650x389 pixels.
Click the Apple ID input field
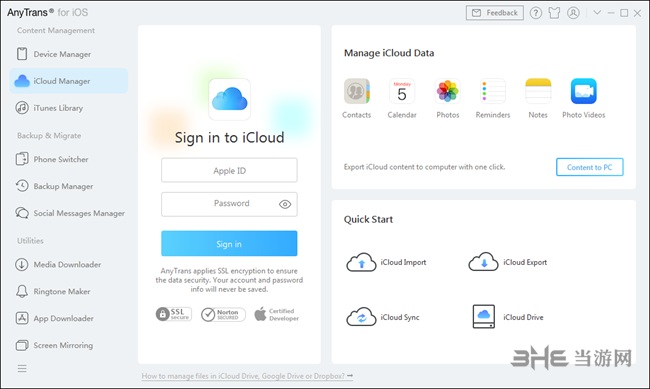click(x=229, y=170)
